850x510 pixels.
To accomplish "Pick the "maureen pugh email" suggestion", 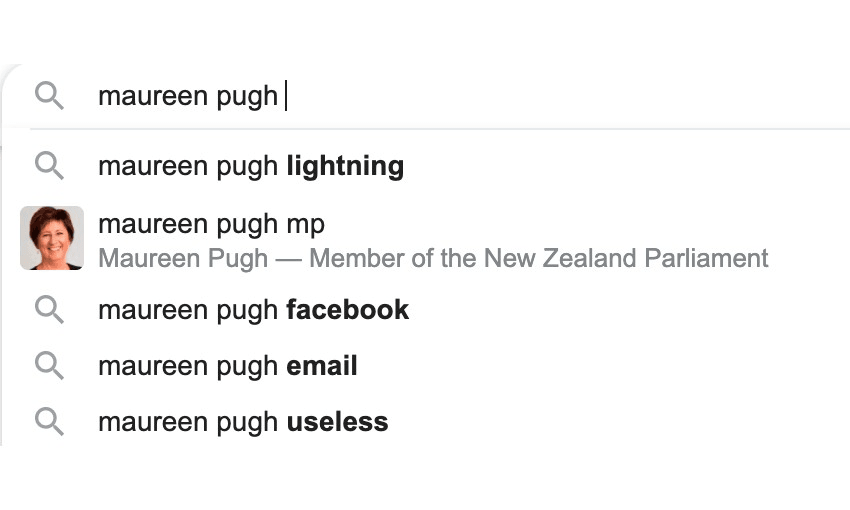I will click(227, 366).
